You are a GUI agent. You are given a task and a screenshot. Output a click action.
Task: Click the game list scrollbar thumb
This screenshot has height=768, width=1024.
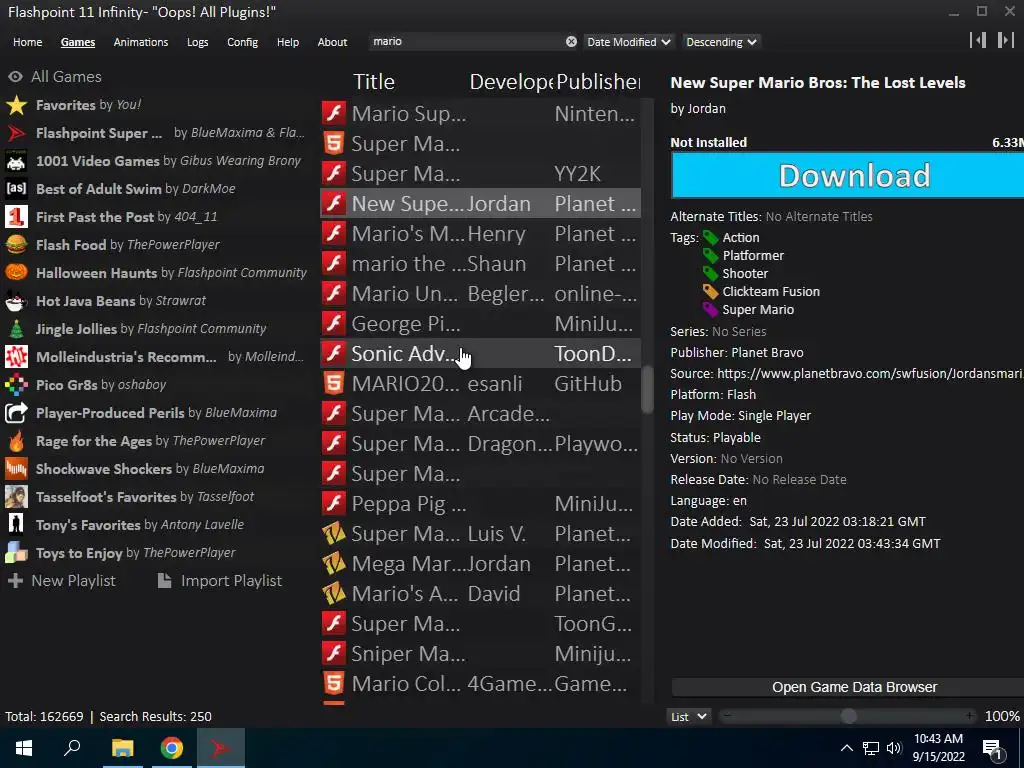point(647,389)
